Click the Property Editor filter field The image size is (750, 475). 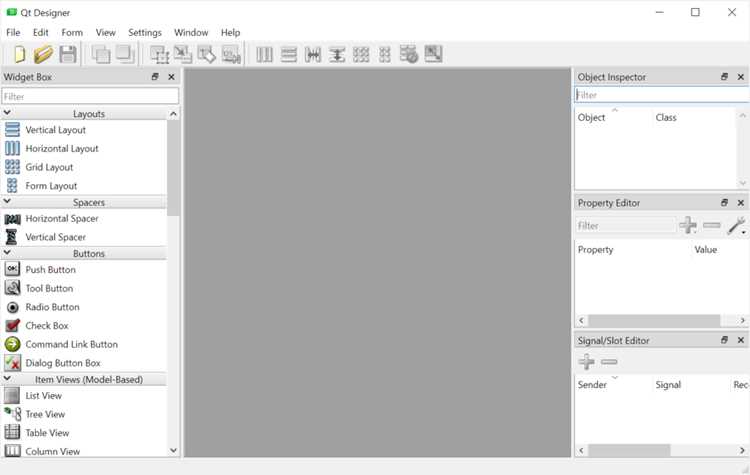[x=625, y=225]
